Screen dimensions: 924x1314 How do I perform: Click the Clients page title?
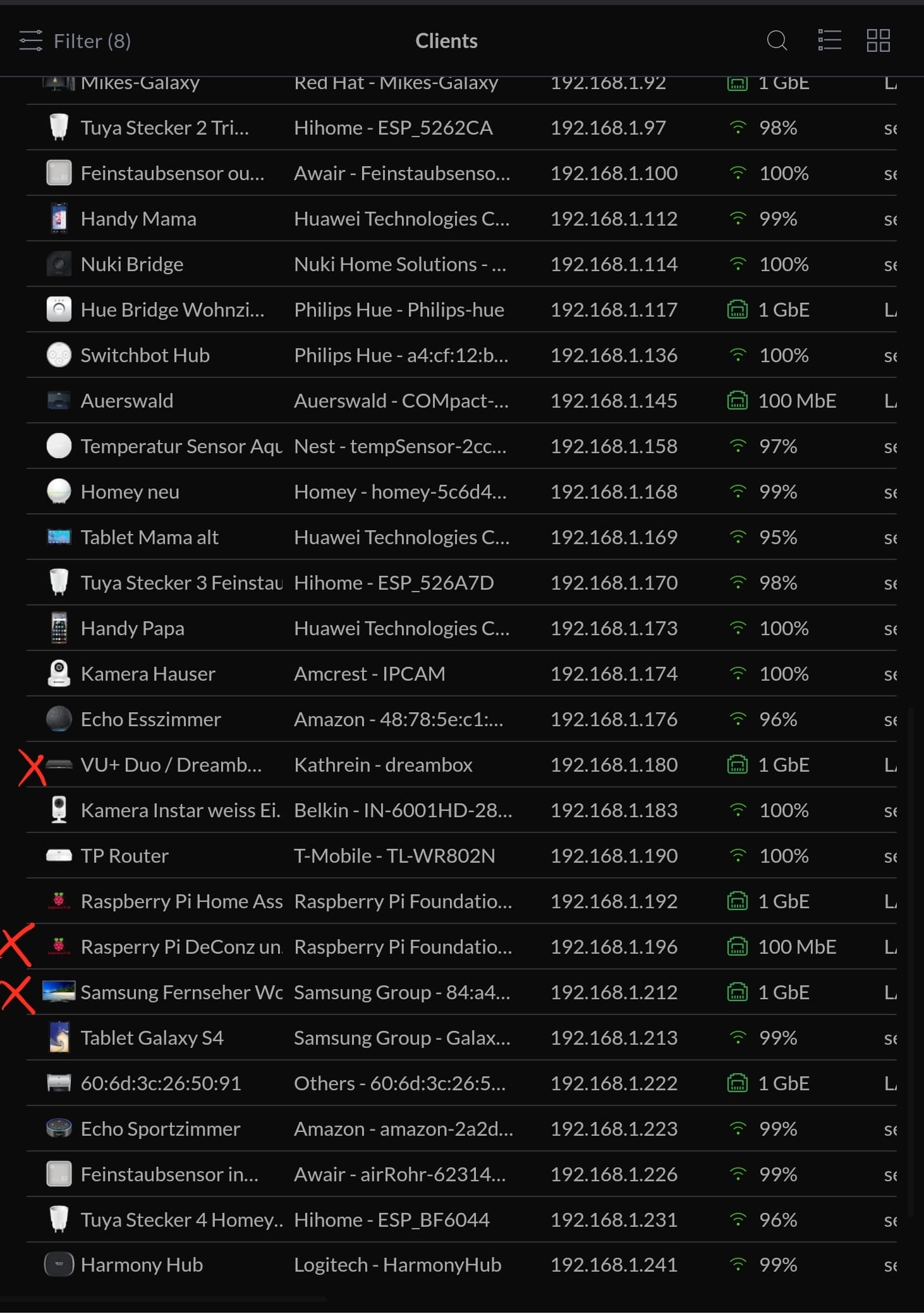[x=446, y=41]
